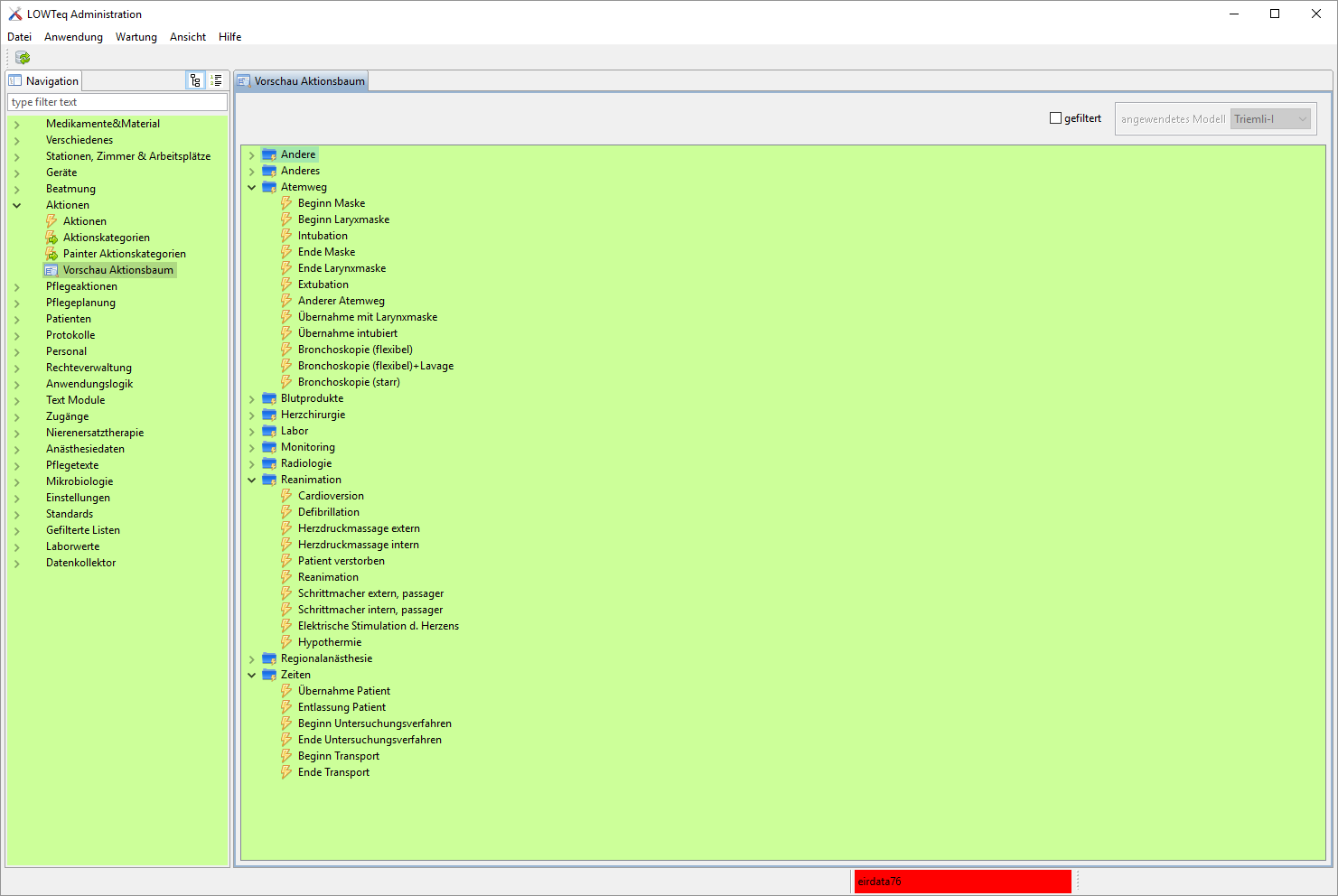1338x896 pixels.
Task: Collapse the Zeiten folder
Action: (252, 675)
